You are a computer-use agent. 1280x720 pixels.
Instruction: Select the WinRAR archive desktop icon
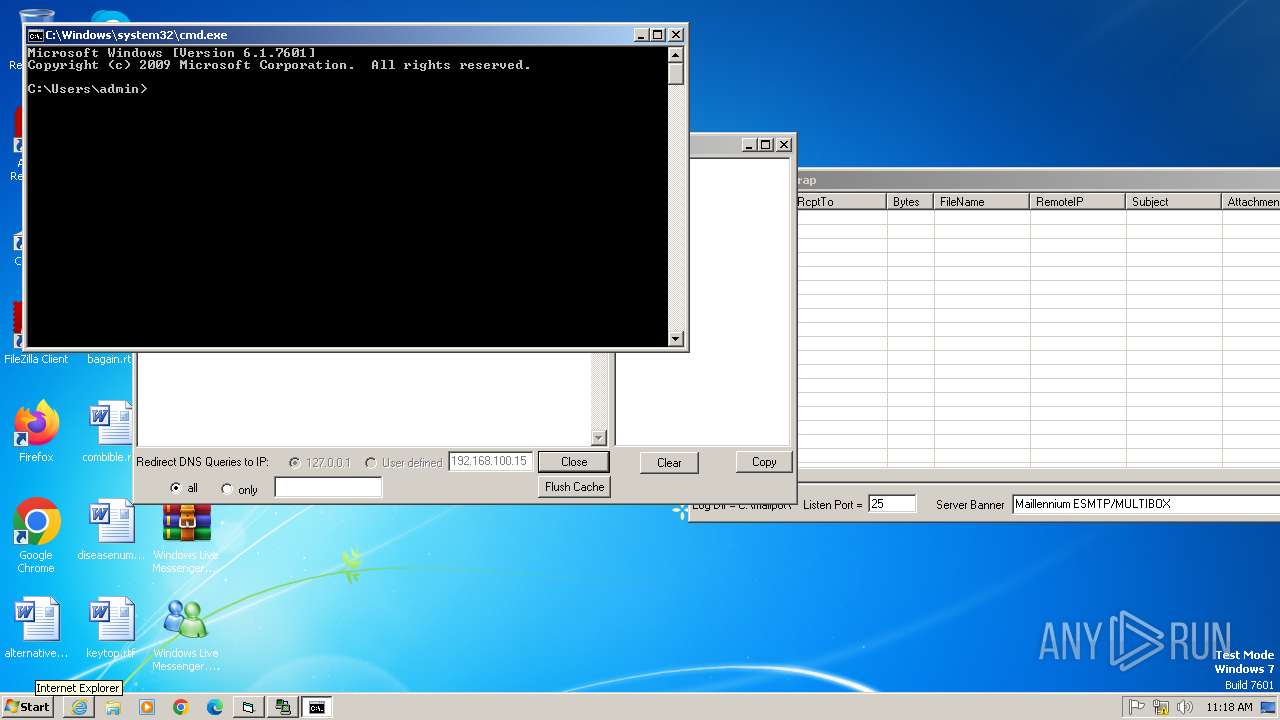coord(187,523)
